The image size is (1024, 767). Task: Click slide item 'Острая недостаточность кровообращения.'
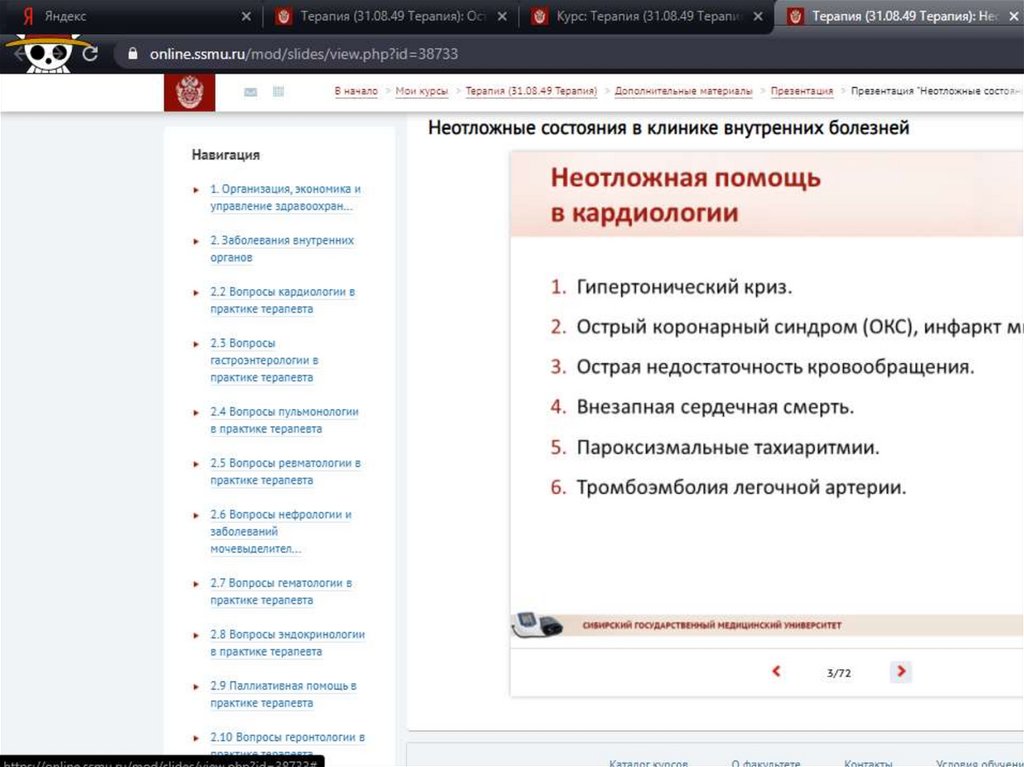pos(775,367)
